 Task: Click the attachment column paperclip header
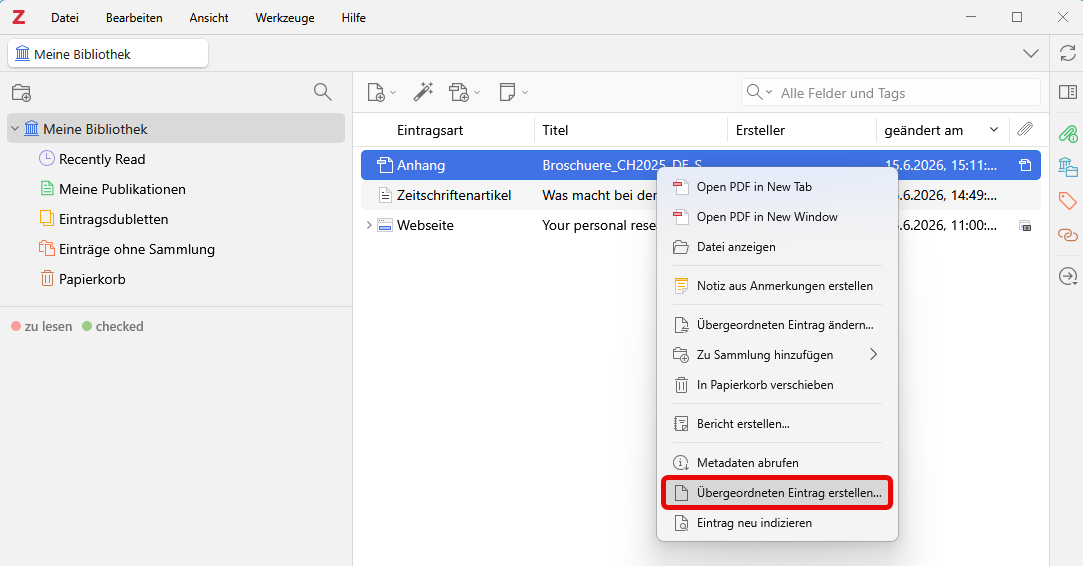[1025, 129]
